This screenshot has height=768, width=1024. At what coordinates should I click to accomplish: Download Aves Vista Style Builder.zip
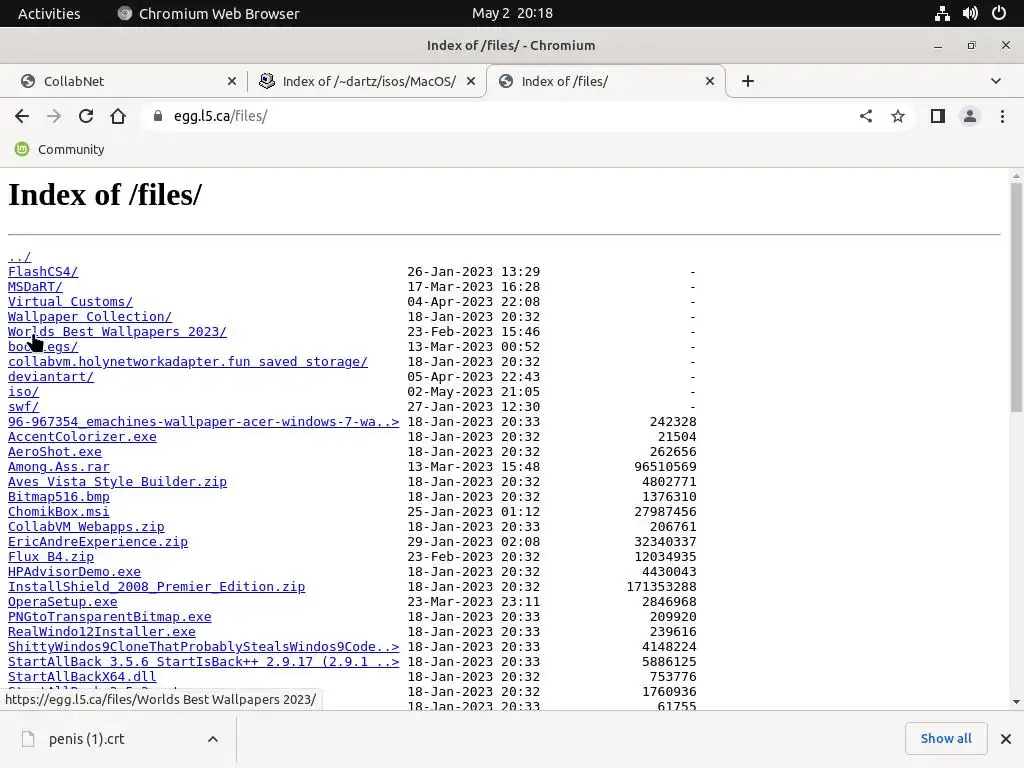click(118, 482)
